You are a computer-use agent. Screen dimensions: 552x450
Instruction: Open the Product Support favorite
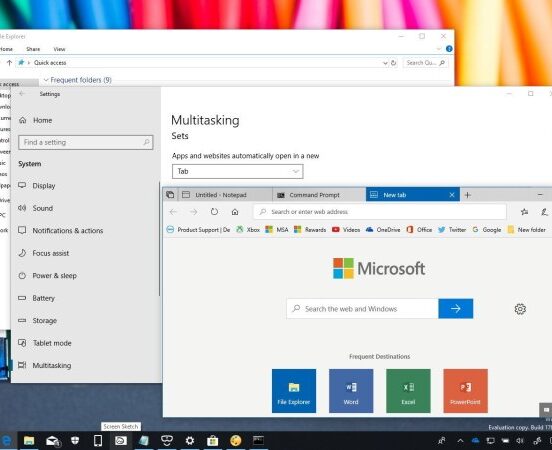[198, 230]
